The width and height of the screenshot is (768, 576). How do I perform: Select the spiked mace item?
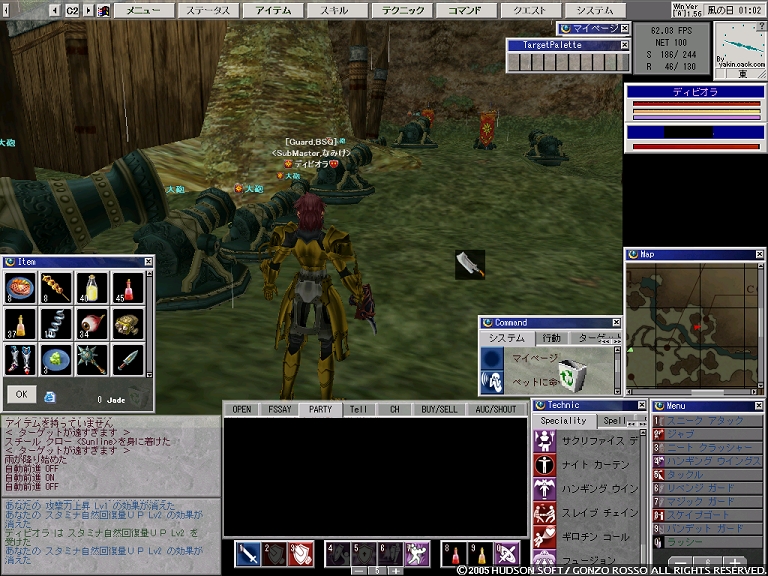pos(92,360)
